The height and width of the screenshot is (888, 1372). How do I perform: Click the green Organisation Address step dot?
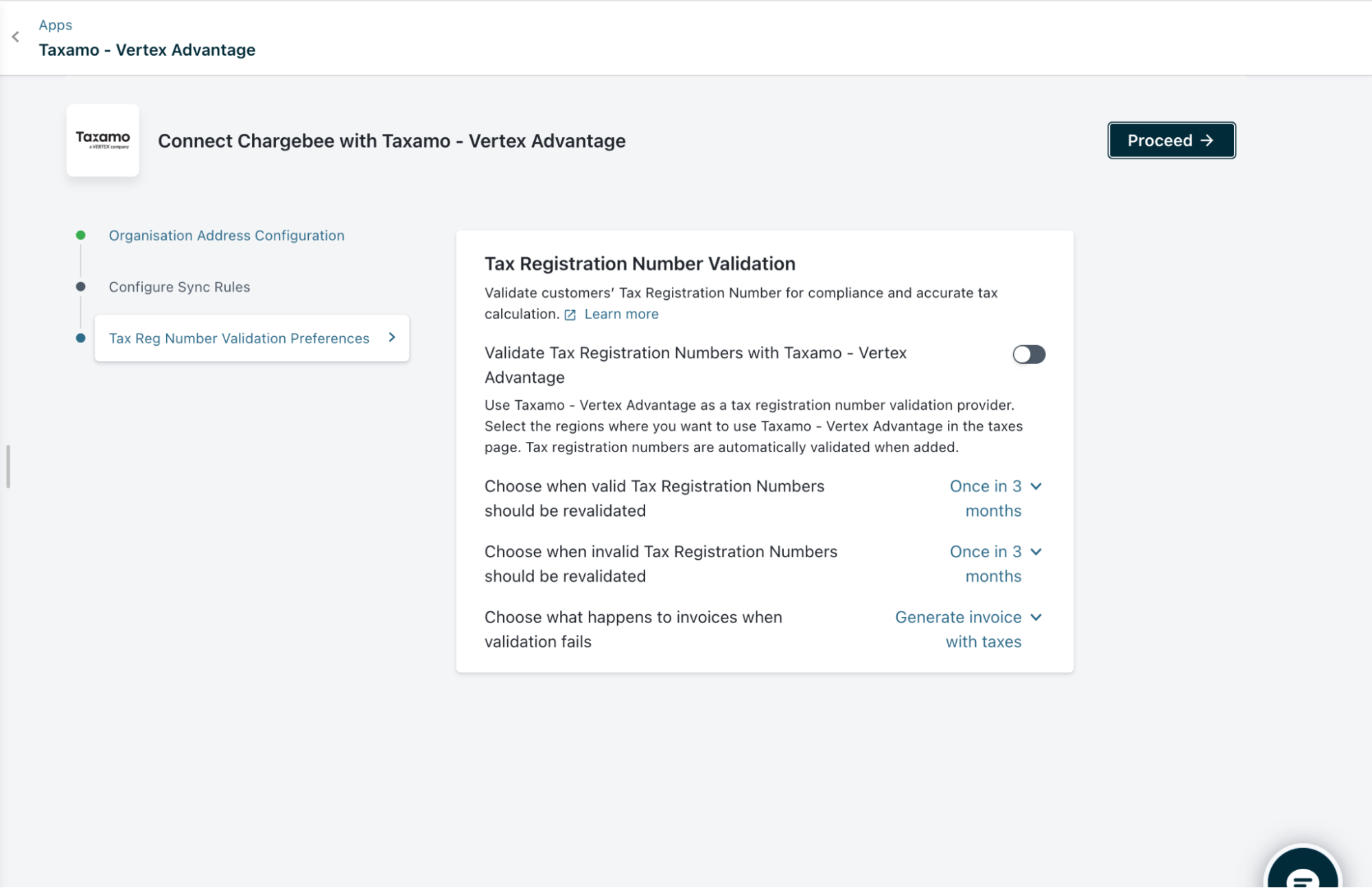[81, 235]
